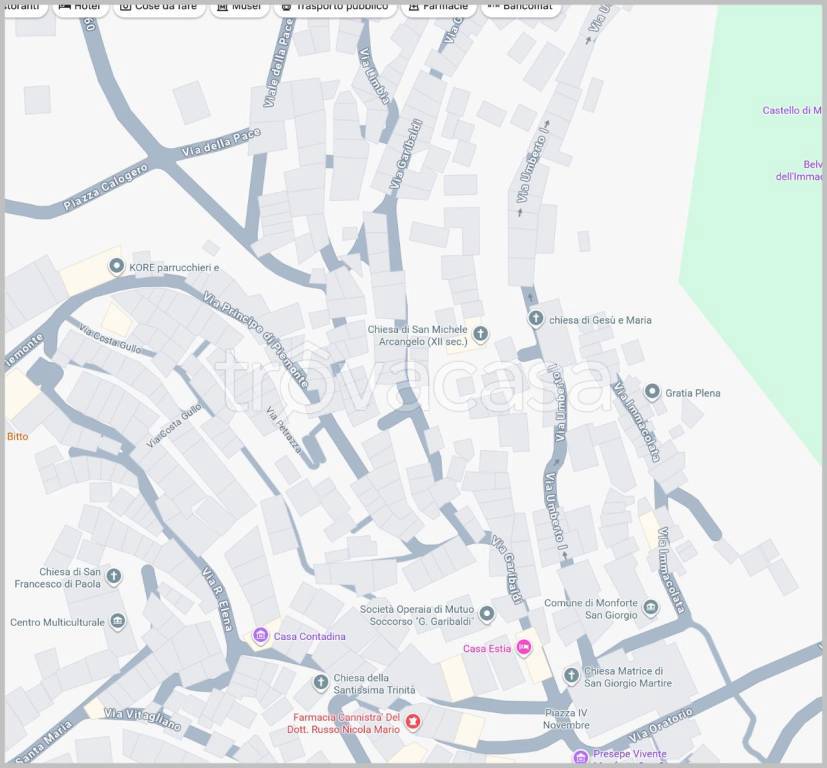Click the Chiesa di San Michele Arcangelo church icon

point(480,334)
